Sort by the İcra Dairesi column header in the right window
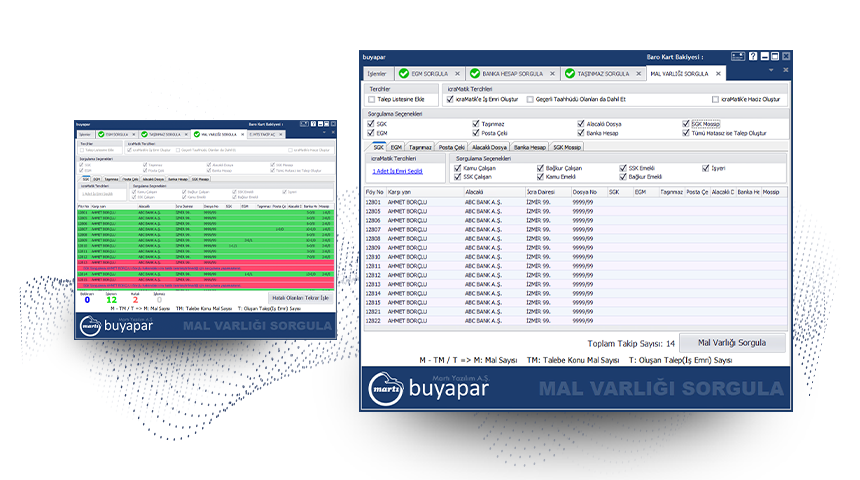This screenshot has height=480, width=860. point(547,192)
